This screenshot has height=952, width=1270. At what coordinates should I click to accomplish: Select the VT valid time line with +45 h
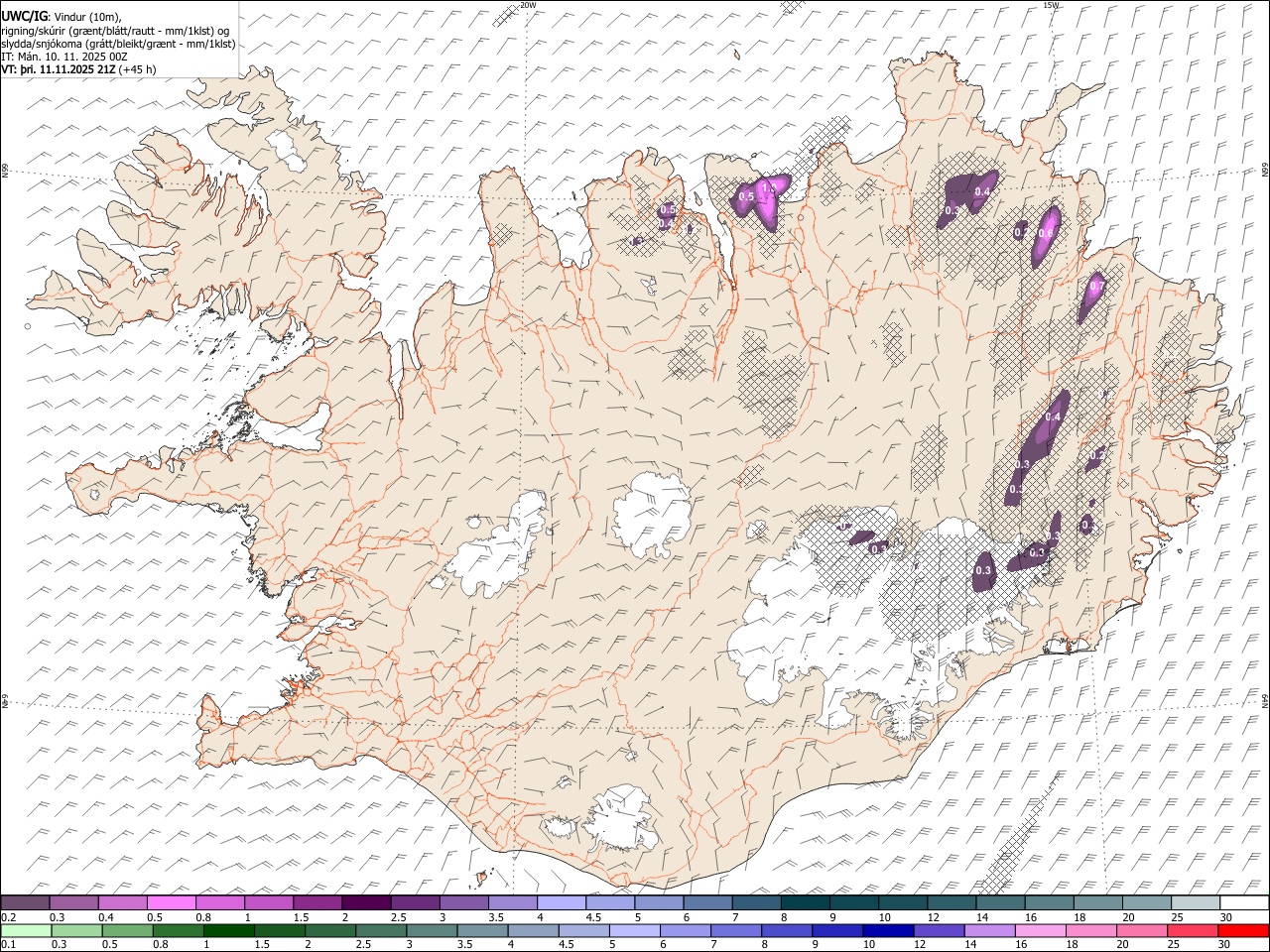[79, 70]
